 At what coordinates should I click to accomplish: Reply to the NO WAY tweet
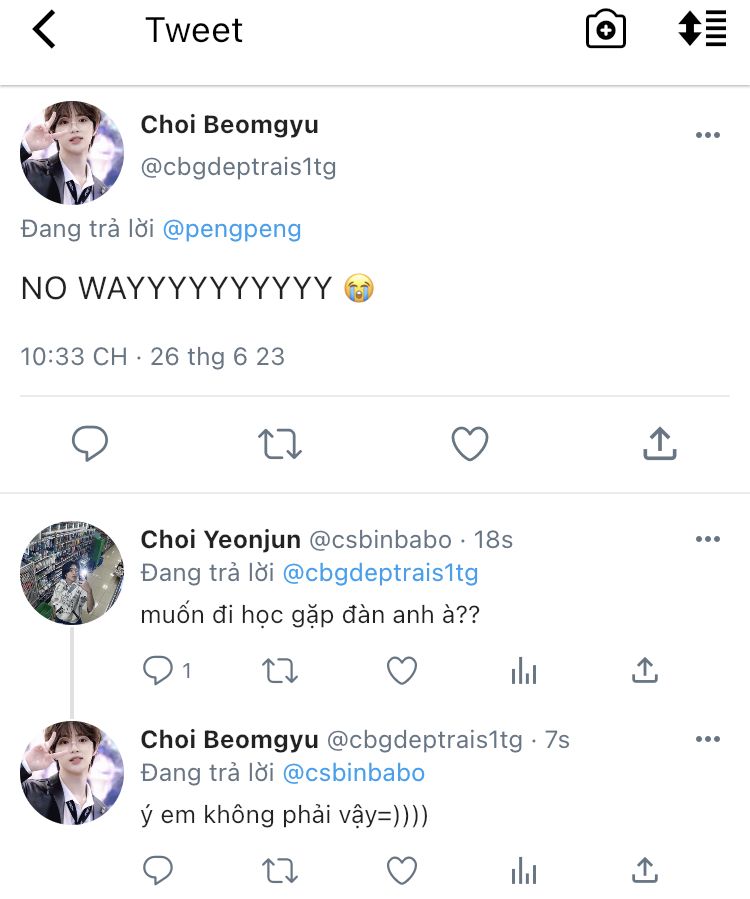[x=90, y=443]
